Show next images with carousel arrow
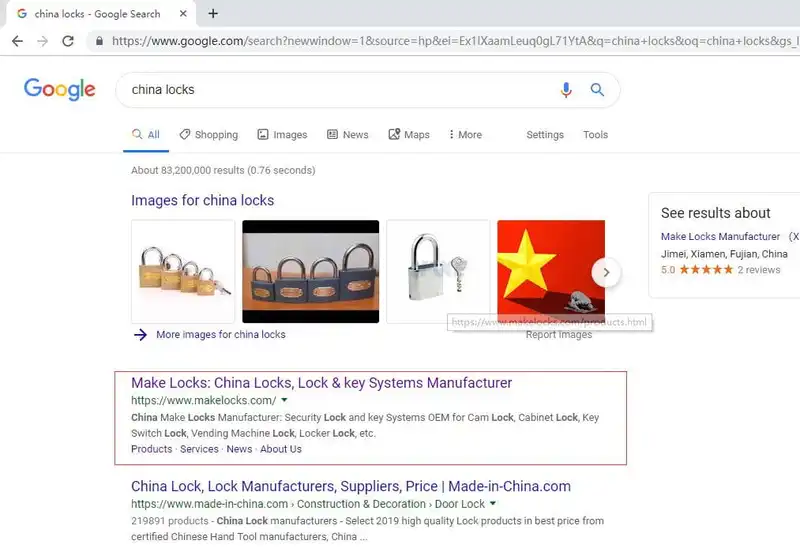The image size is (800, 552). coord(606,272)
